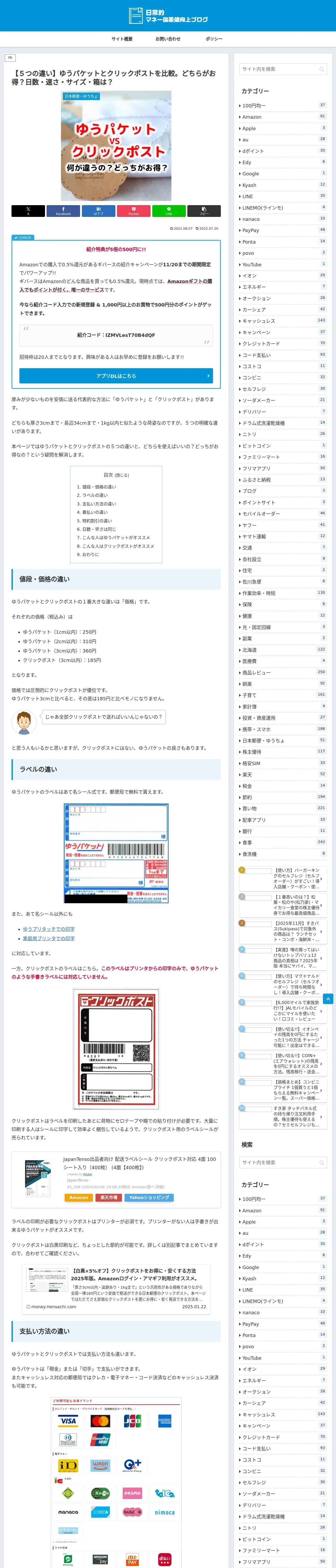Click magnifier icon in lower 検索 box
The image size is (336, 1568).
(321, 1163)
